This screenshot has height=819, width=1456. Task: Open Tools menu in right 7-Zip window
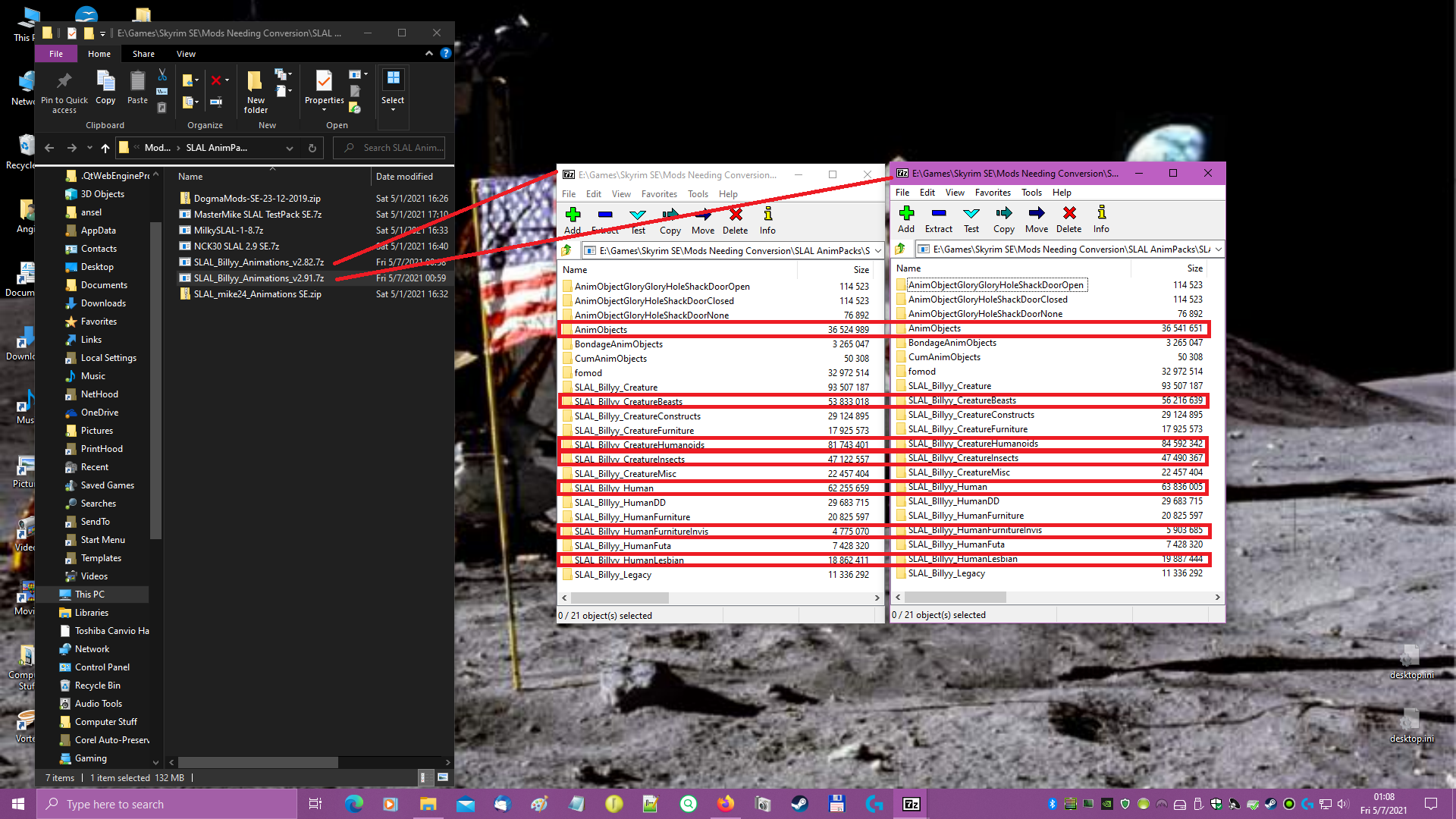coord(1031,193)
